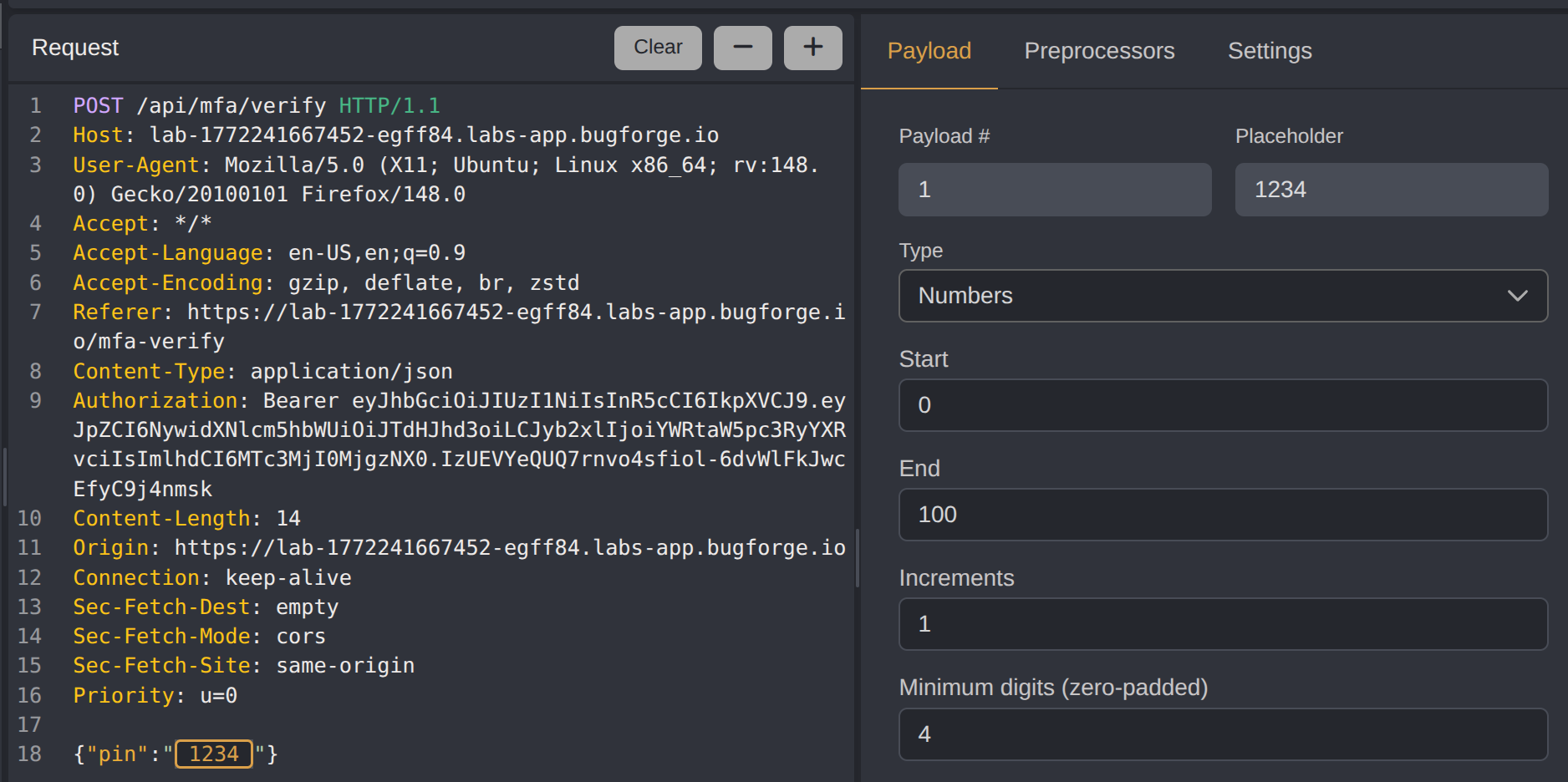The width and height of the screenshot is (1568, 782).
Task: Open the payload Type dropdown showing Numbers
Action: (x=1223, y=296)
